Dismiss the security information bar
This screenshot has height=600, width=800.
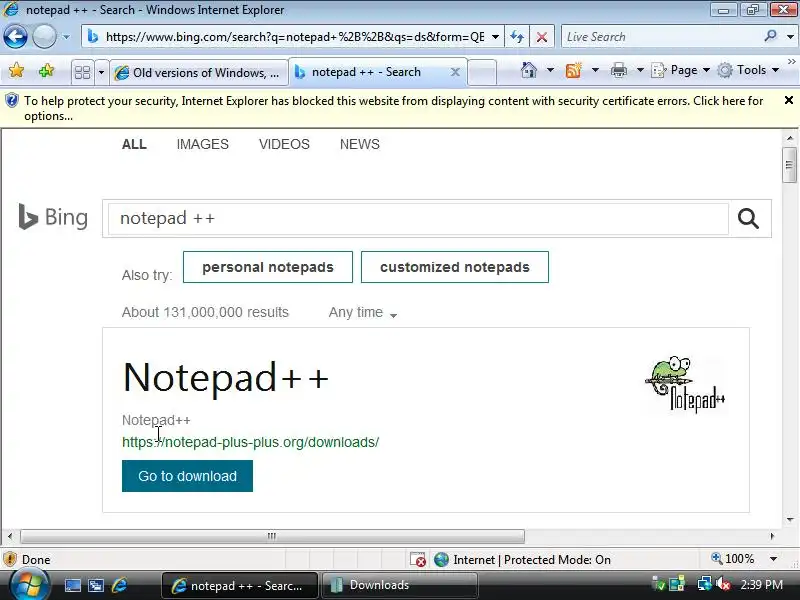788,101
